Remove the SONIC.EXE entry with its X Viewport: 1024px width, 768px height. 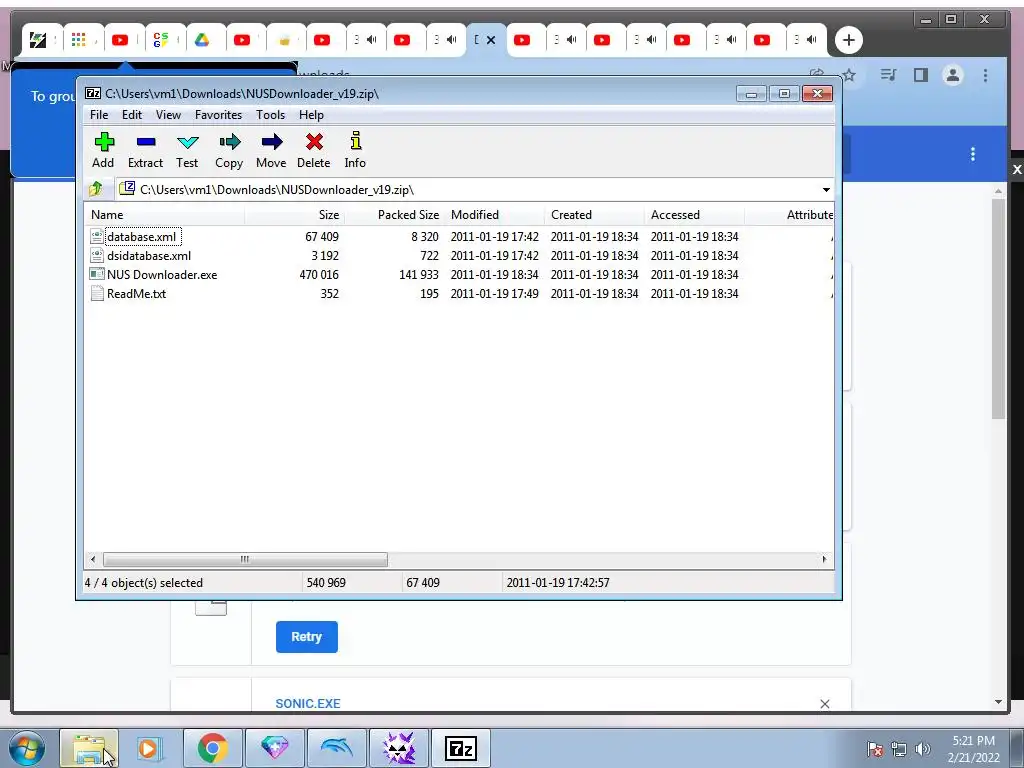[x=825, y=703]
